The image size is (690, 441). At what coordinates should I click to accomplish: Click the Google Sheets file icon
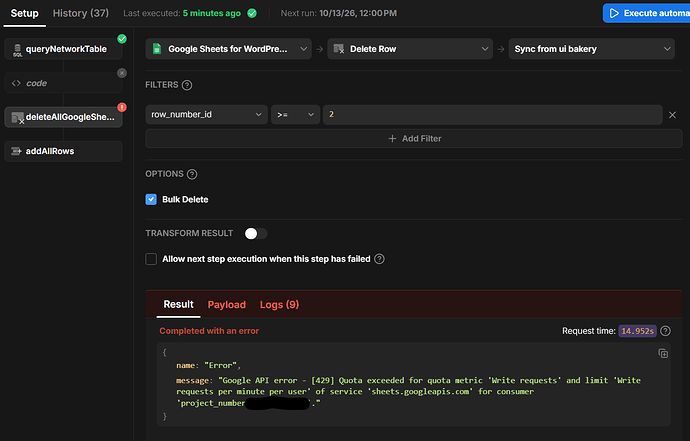(157, 49)
